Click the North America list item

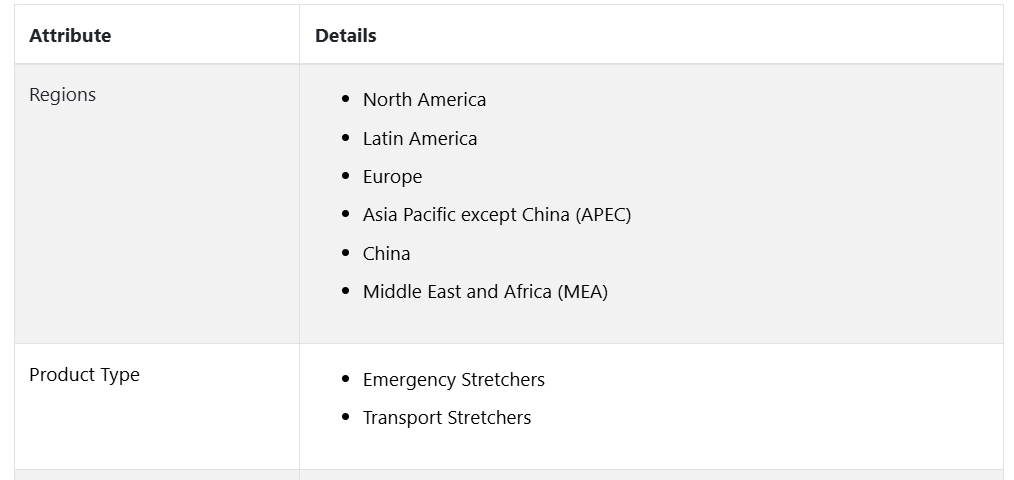point(424,100)
